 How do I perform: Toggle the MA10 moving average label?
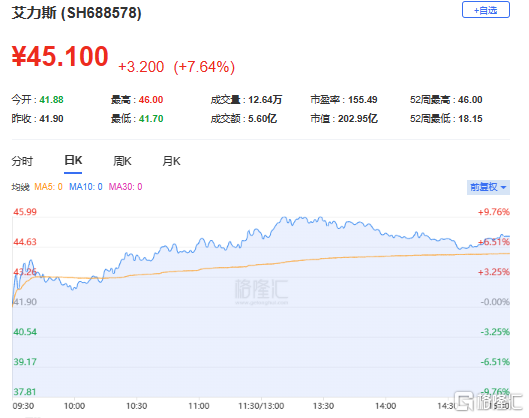(86, 187)
